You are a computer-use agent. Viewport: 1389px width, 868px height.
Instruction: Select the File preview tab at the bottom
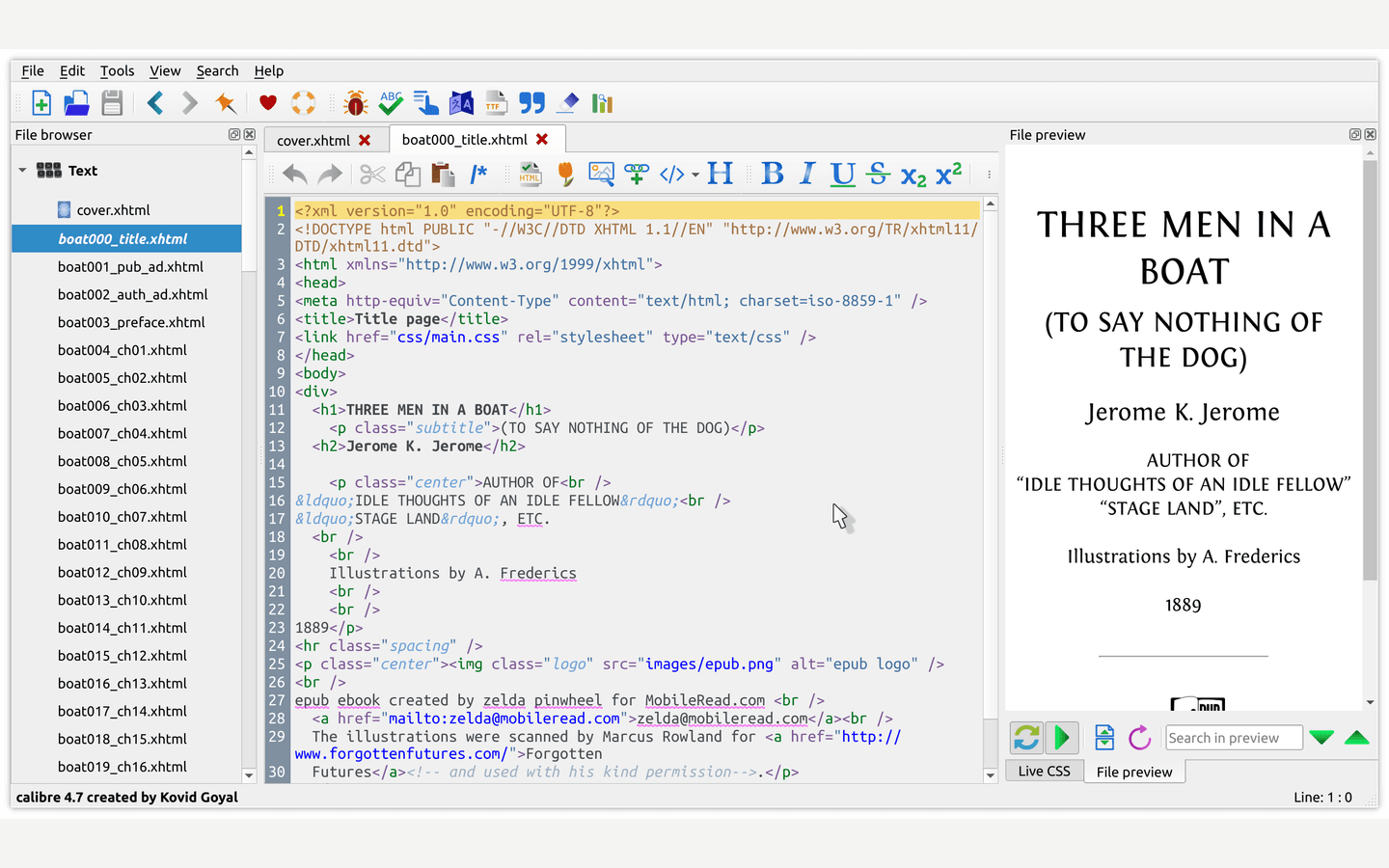[x=1134, y=772]
